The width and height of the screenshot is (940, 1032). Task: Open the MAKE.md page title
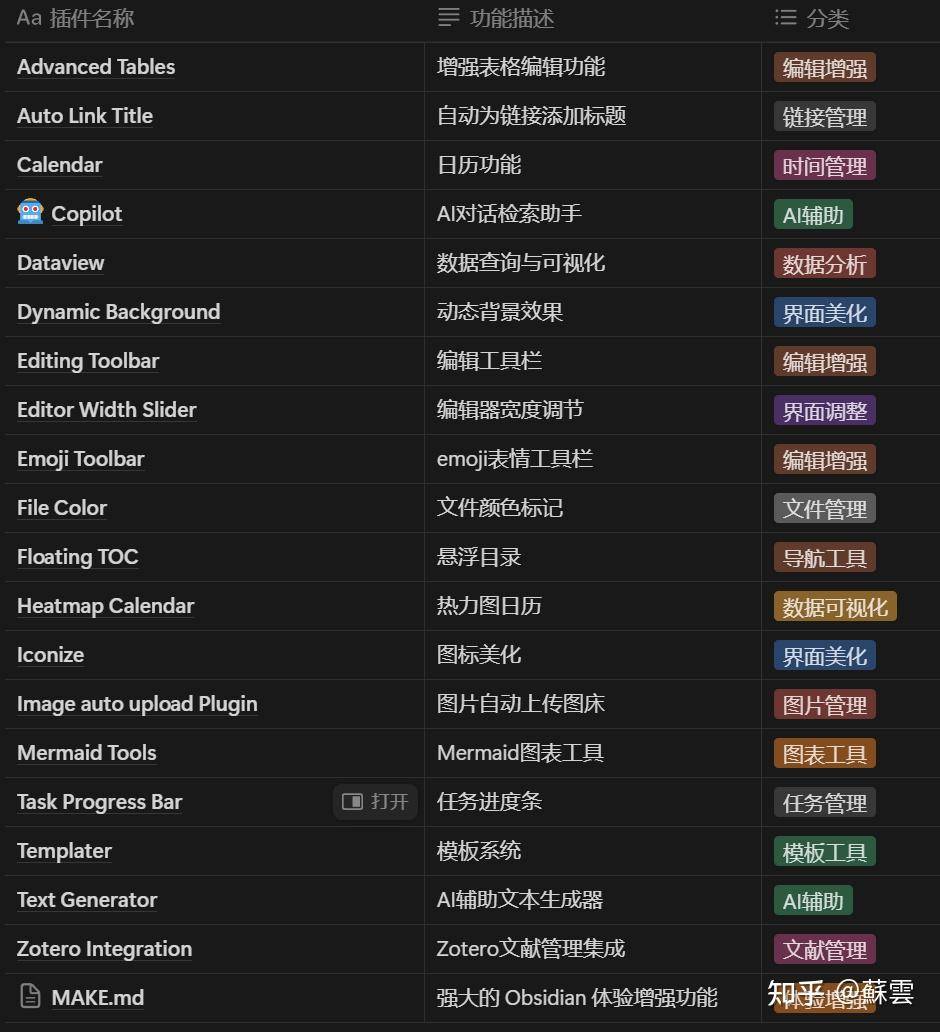(x=98, y=998)
